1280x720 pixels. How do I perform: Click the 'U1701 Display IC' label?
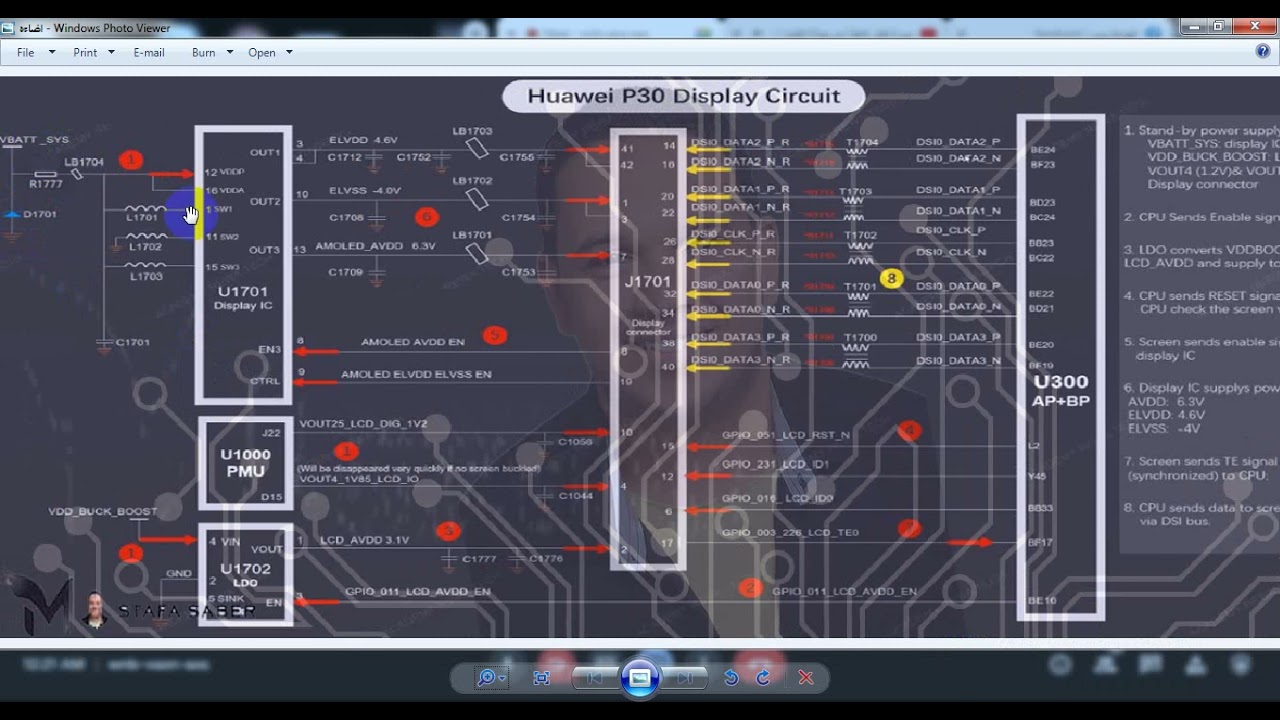(243, 297)
